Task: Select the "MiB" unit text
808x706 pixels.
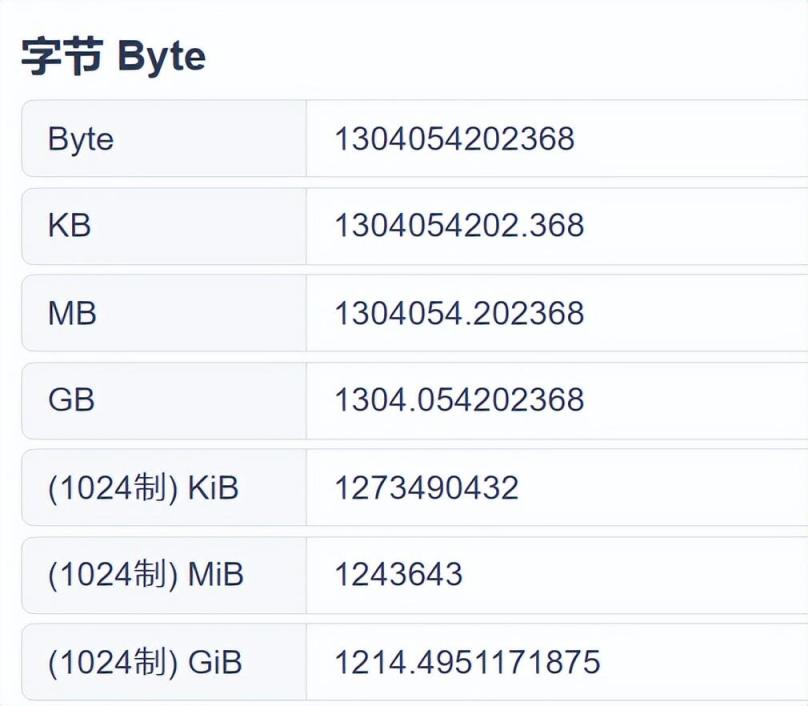Action: click(216, 575)
